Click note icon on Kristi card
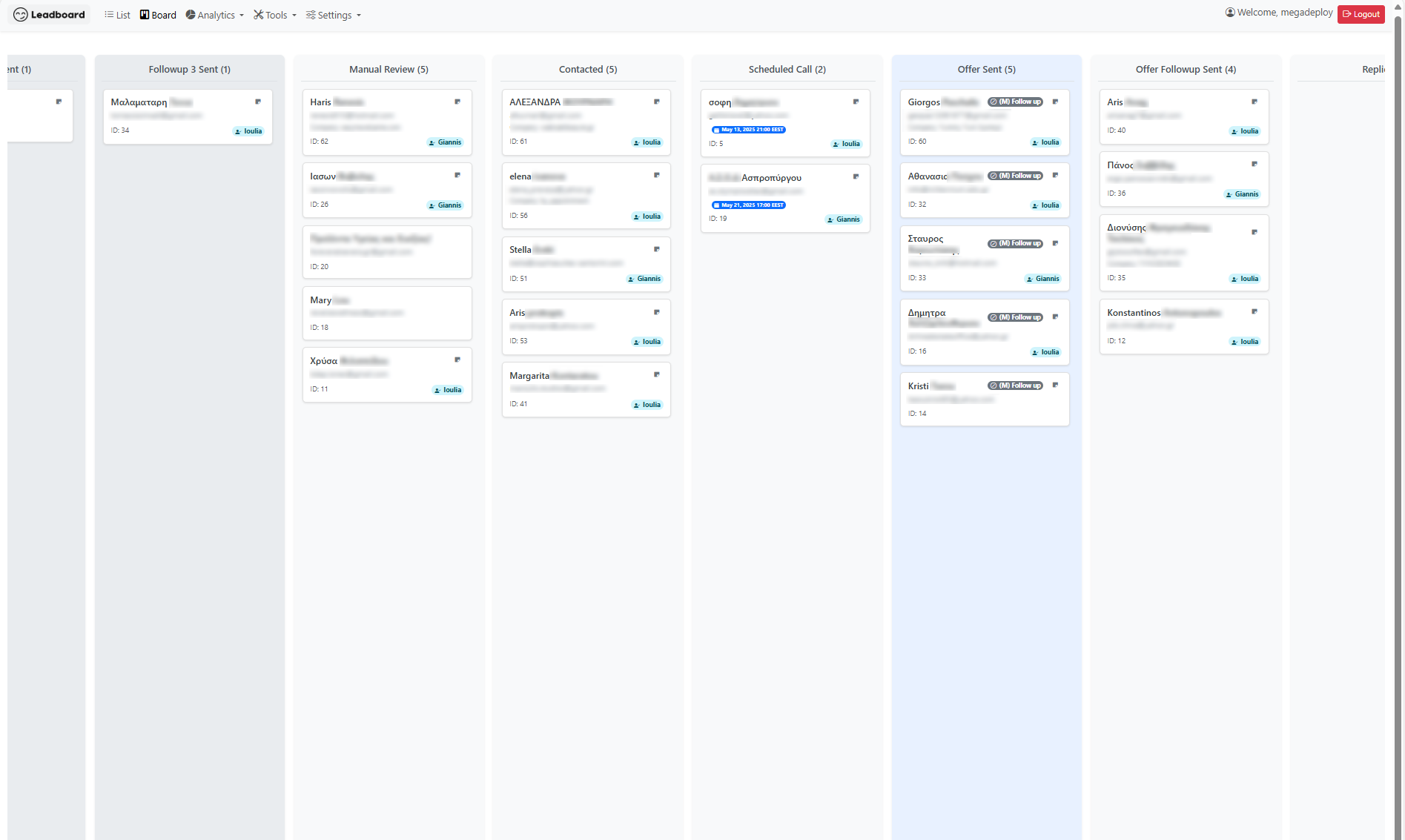1405x840 pixels. [1055, 385]
